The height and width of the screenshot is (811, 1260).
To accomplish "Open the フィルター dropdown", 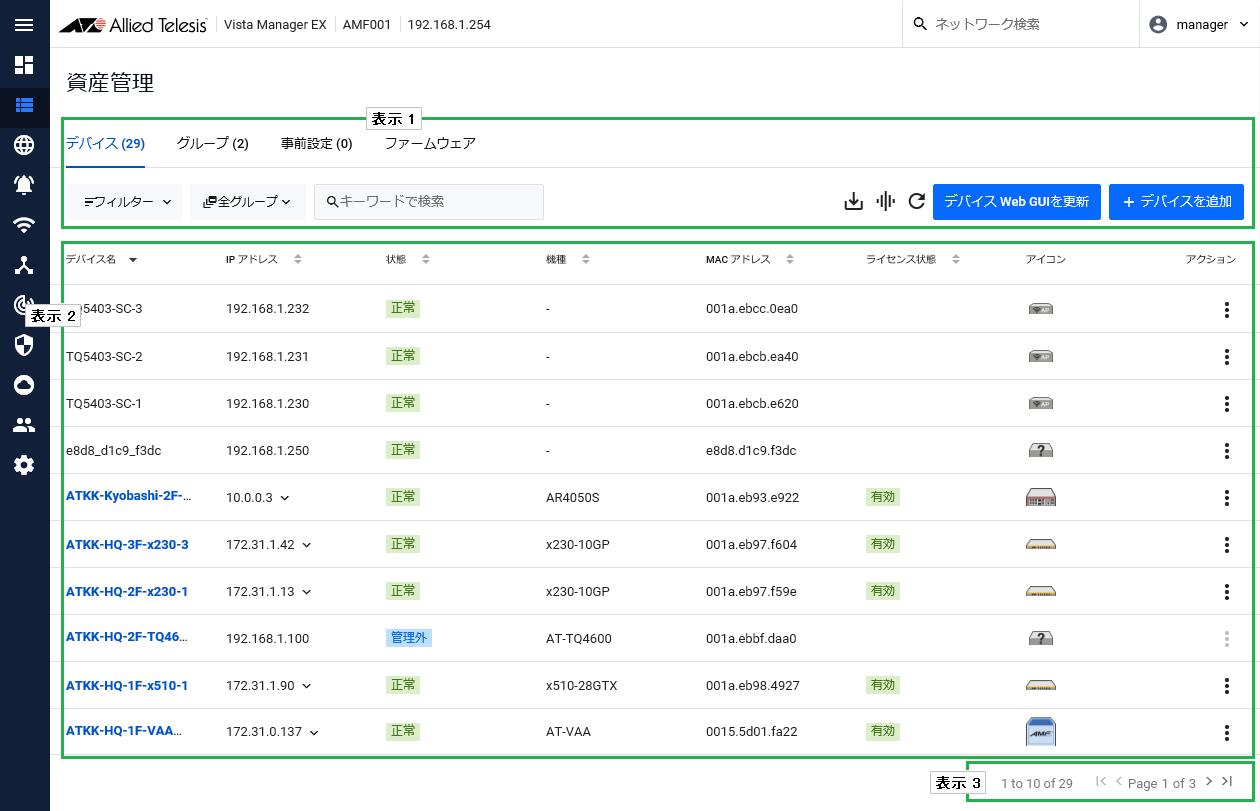I will click(125, 202).
